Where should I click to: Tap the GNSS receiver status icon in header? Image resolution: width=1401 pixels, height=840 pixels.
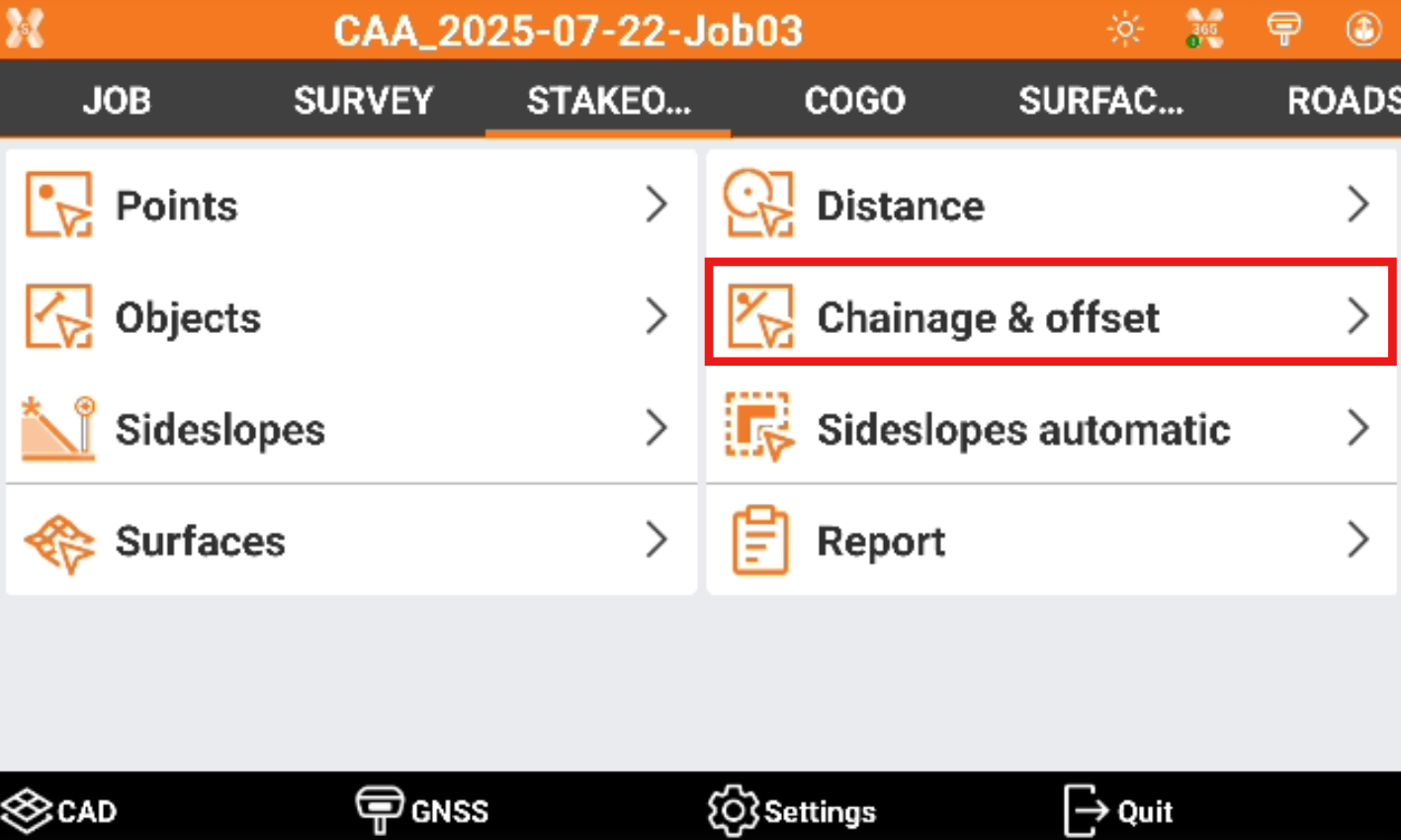(x=1283, y=30)
